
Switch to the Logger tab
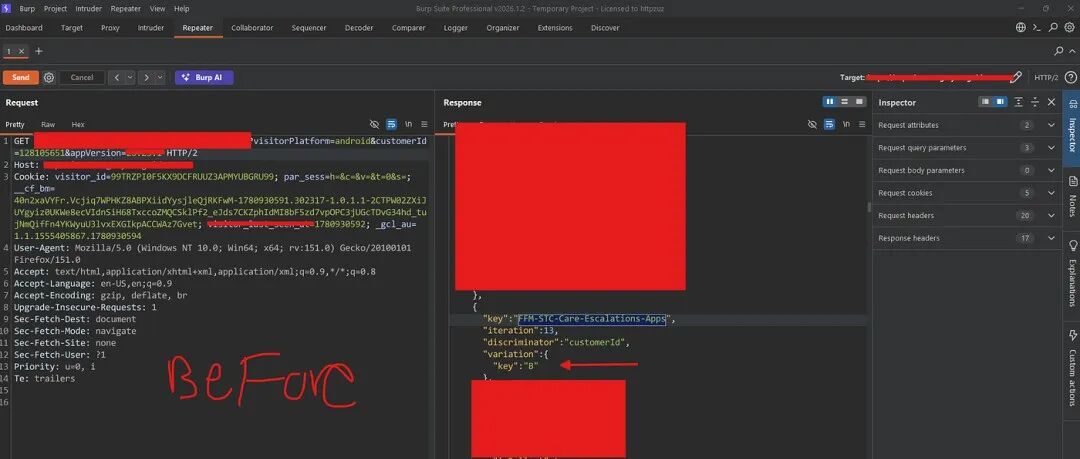click(455, 28)
